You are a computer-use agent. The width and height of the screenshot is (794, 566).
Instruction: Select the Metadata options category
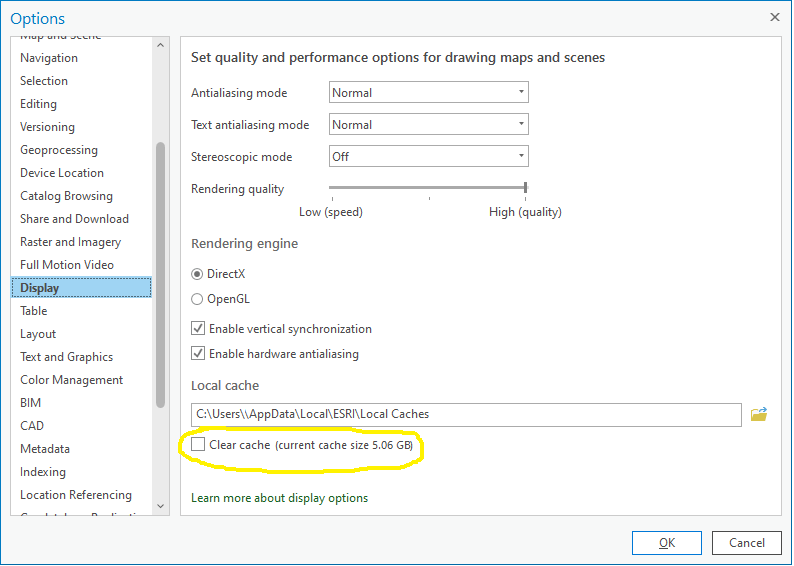(45, 449)
